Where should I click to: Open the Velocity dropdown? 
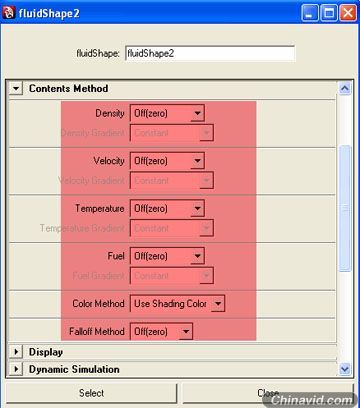tap(167, 161)
